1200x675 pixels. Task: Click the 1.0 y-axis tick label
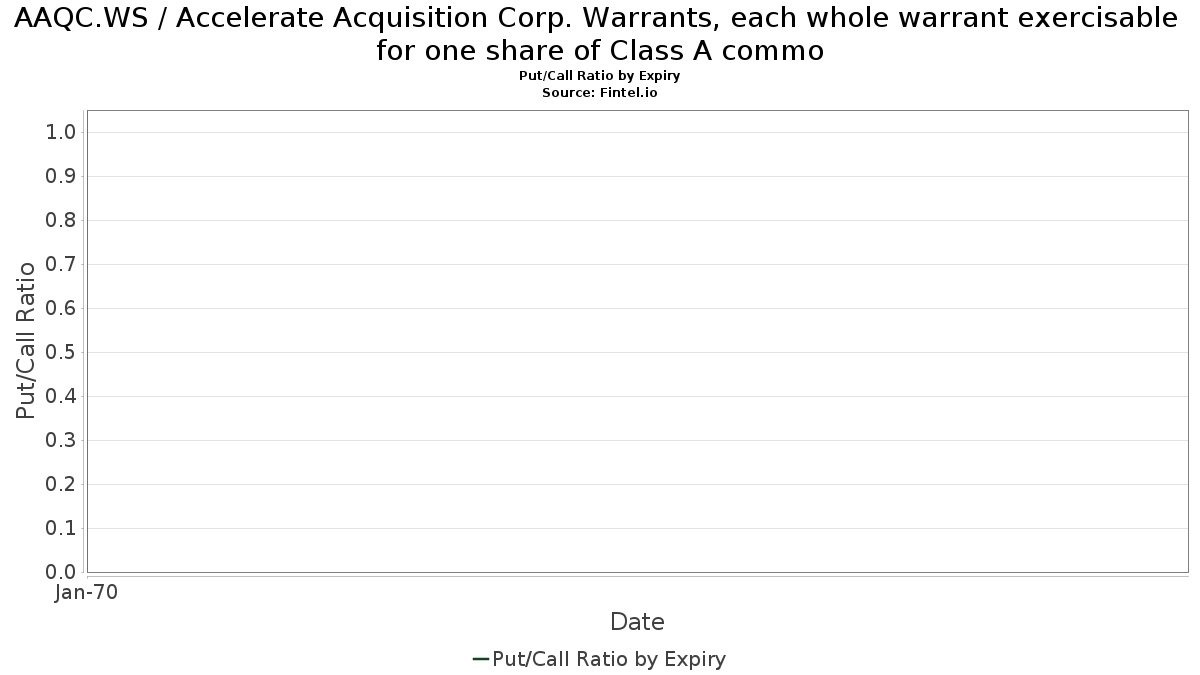61,132
